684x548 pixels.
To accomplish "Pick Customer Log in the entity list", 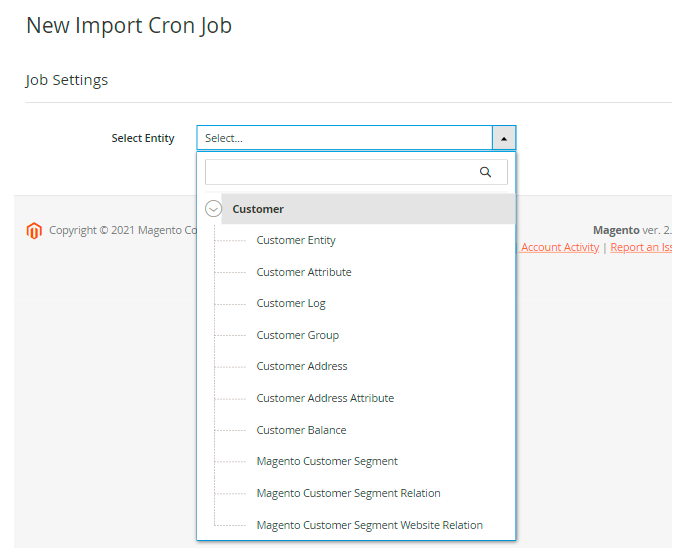I will click(291, 303).
